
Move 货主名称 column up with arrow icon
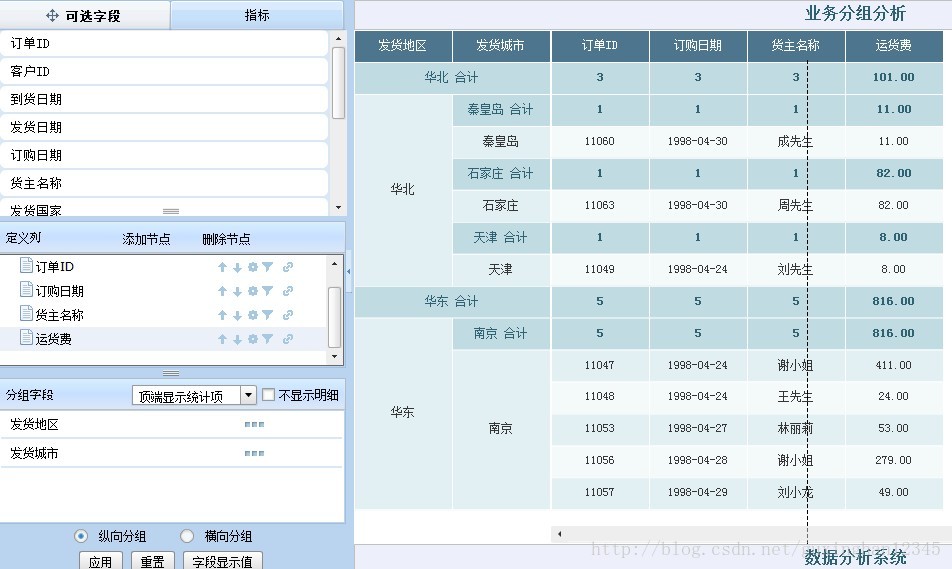[x=222, y=315]
